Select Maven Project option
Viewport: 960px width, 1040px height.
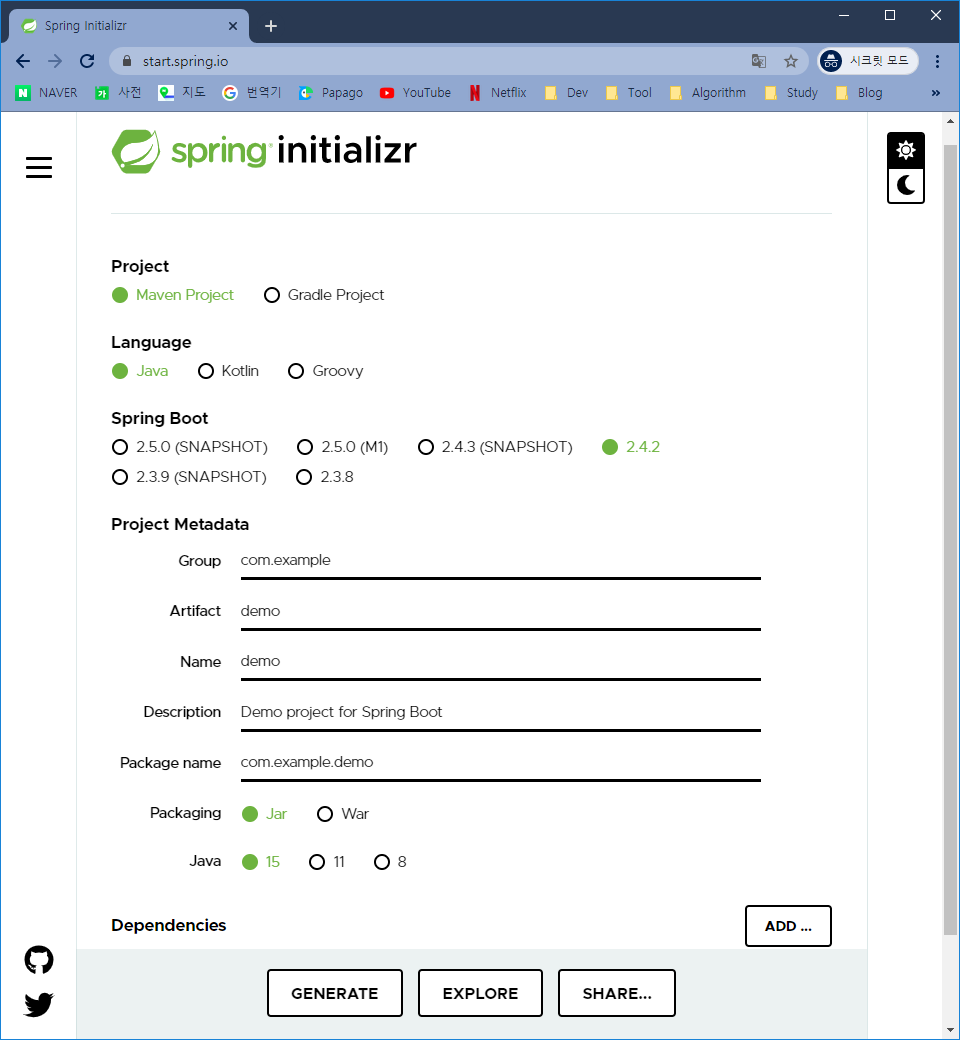(172, 295)
